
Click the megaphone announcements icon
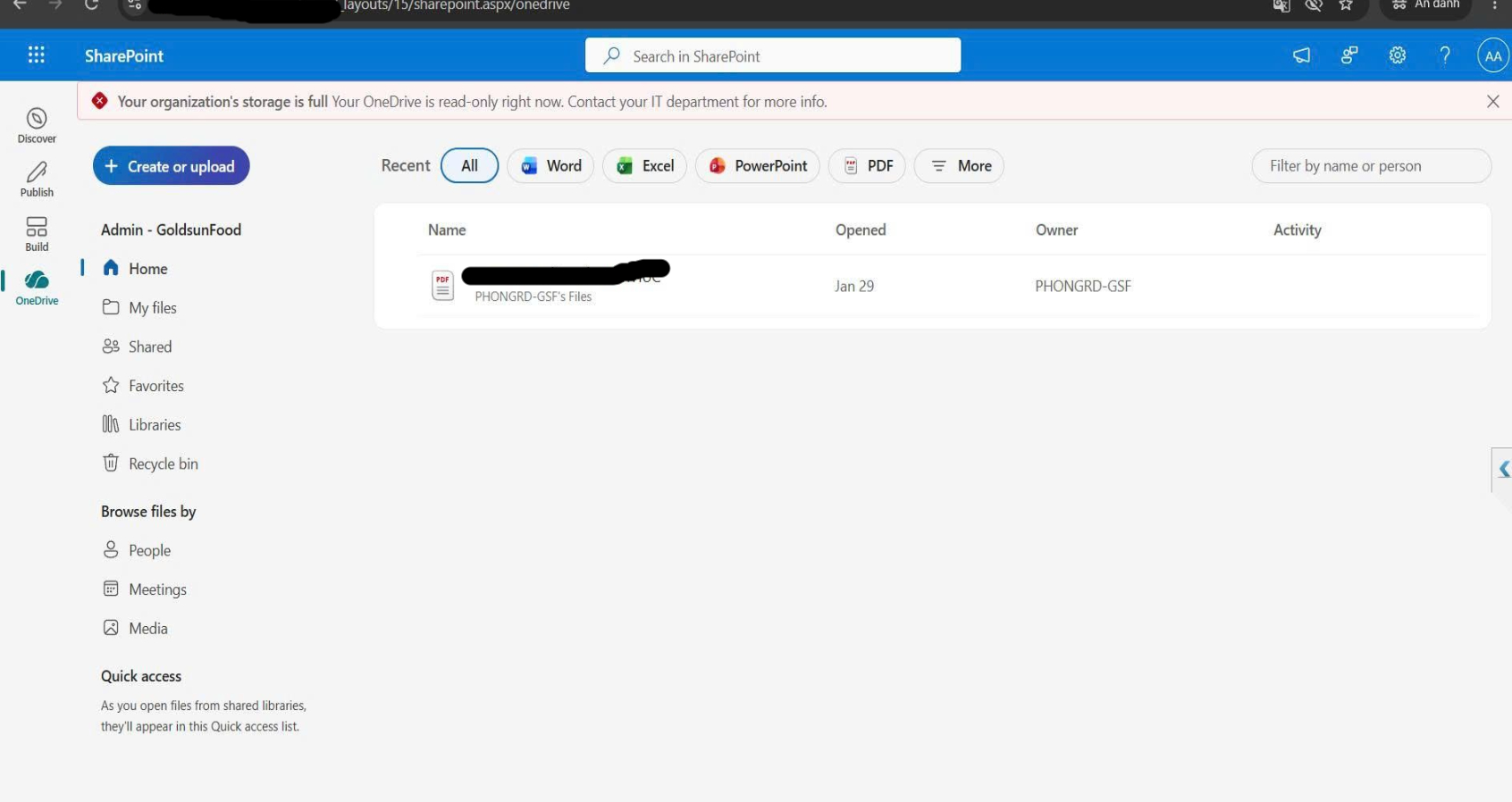tap(1302, 55)
